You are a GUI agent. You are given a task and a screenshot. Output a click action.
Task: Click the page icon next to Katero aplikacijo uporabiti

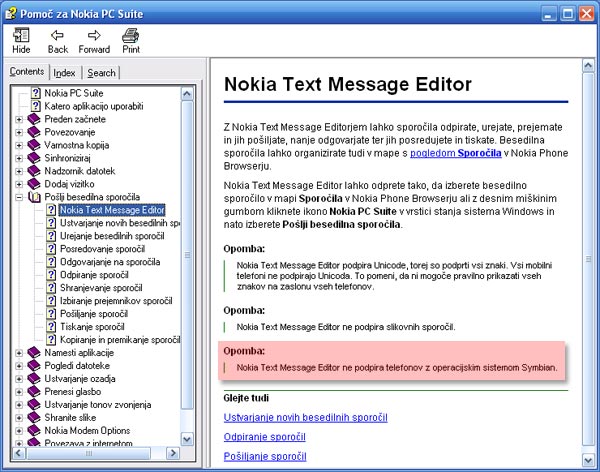tap(35, 105)
